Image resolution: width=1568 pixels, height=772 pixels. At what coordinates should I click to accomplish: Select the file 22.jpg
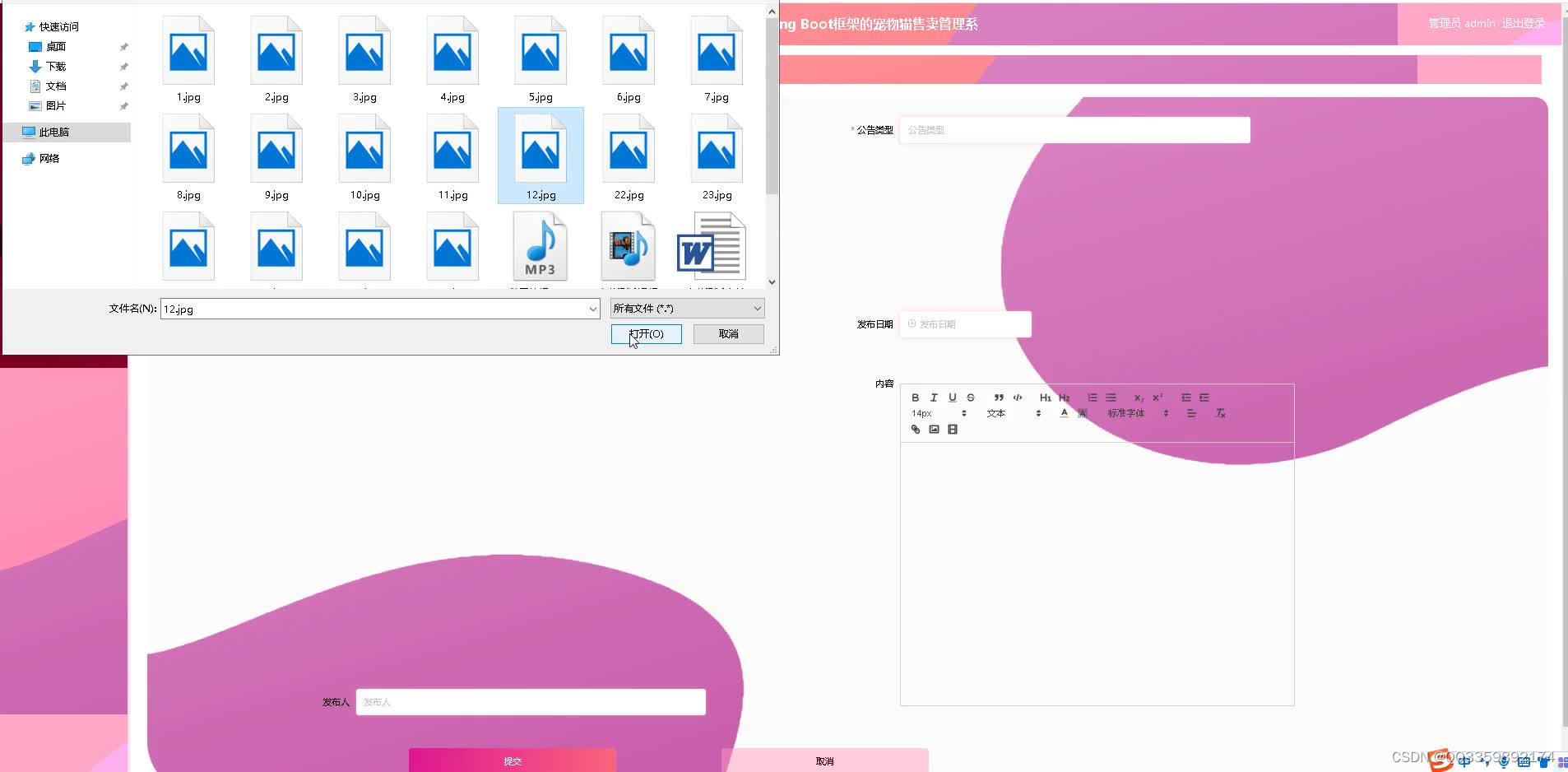click(x=629, y=156)
